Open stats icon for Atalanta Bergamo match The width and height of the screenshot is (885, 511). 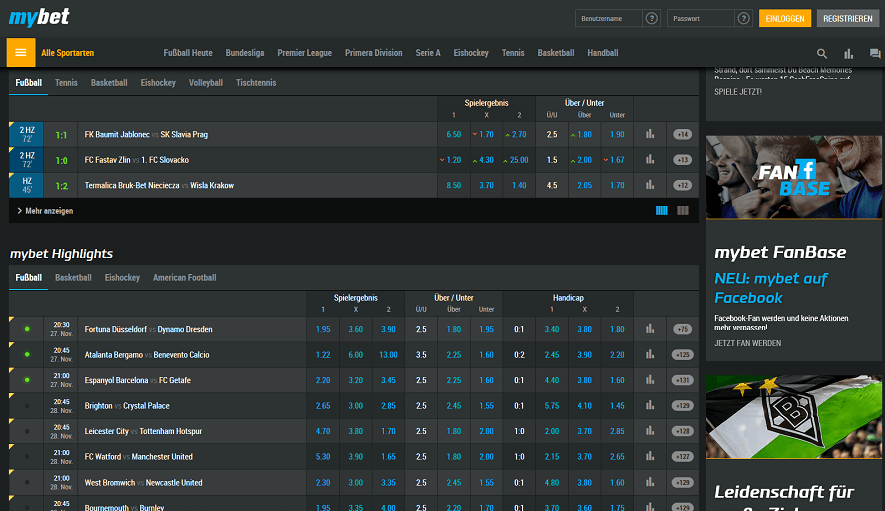(x=650, y=355)
